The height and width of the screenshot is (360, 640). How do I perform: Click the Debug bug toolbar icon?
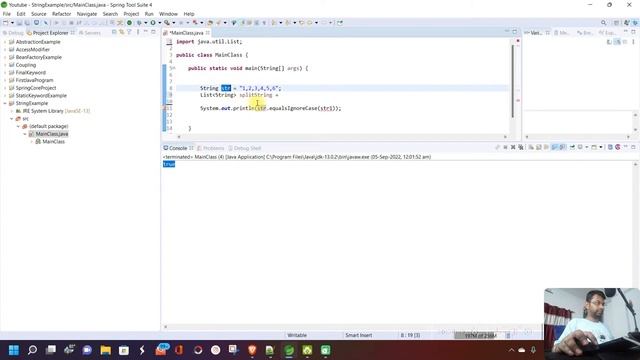click(x=139, y=23)
